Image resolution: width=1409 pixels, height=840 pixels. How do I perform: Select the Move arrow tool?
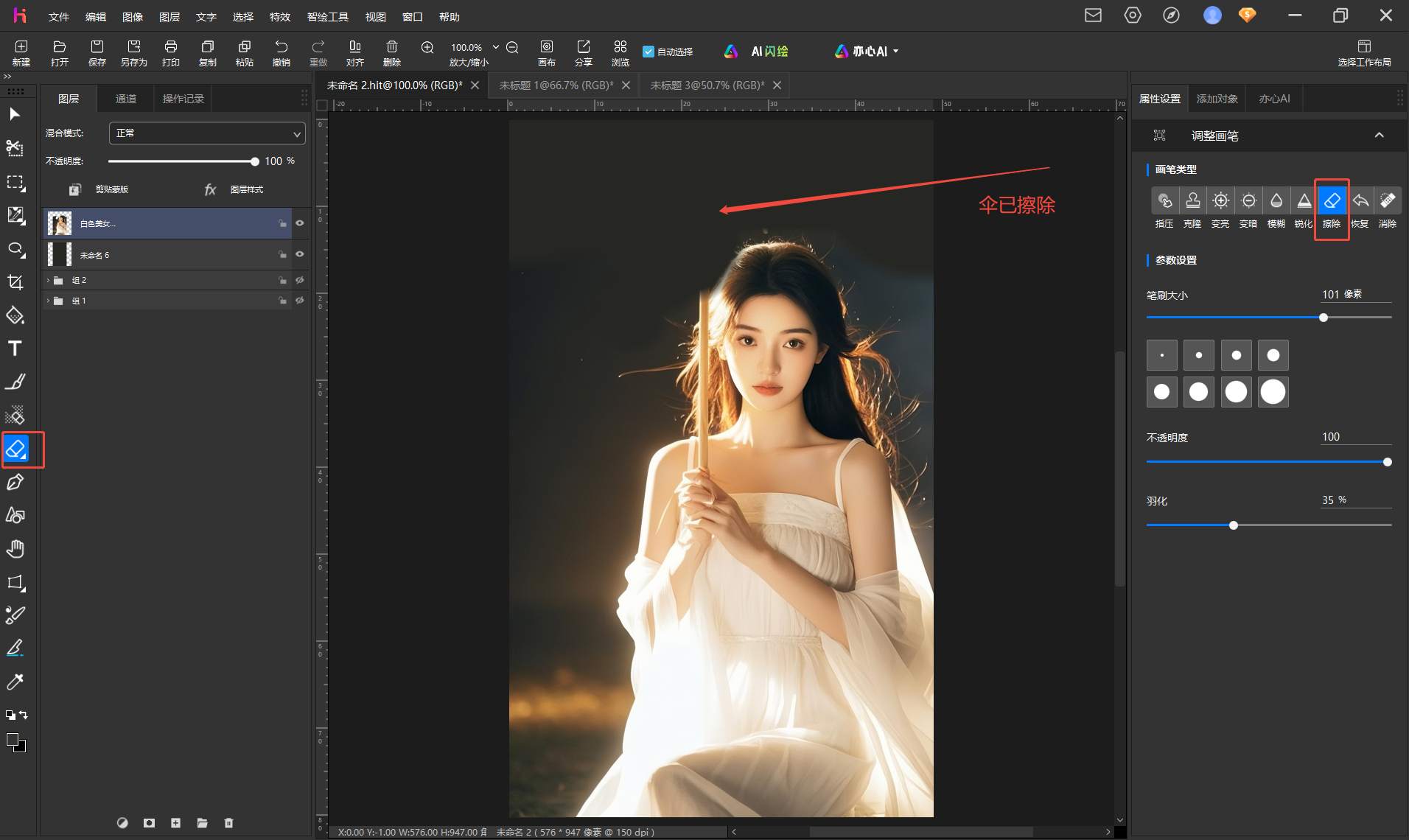coord(15,114)
